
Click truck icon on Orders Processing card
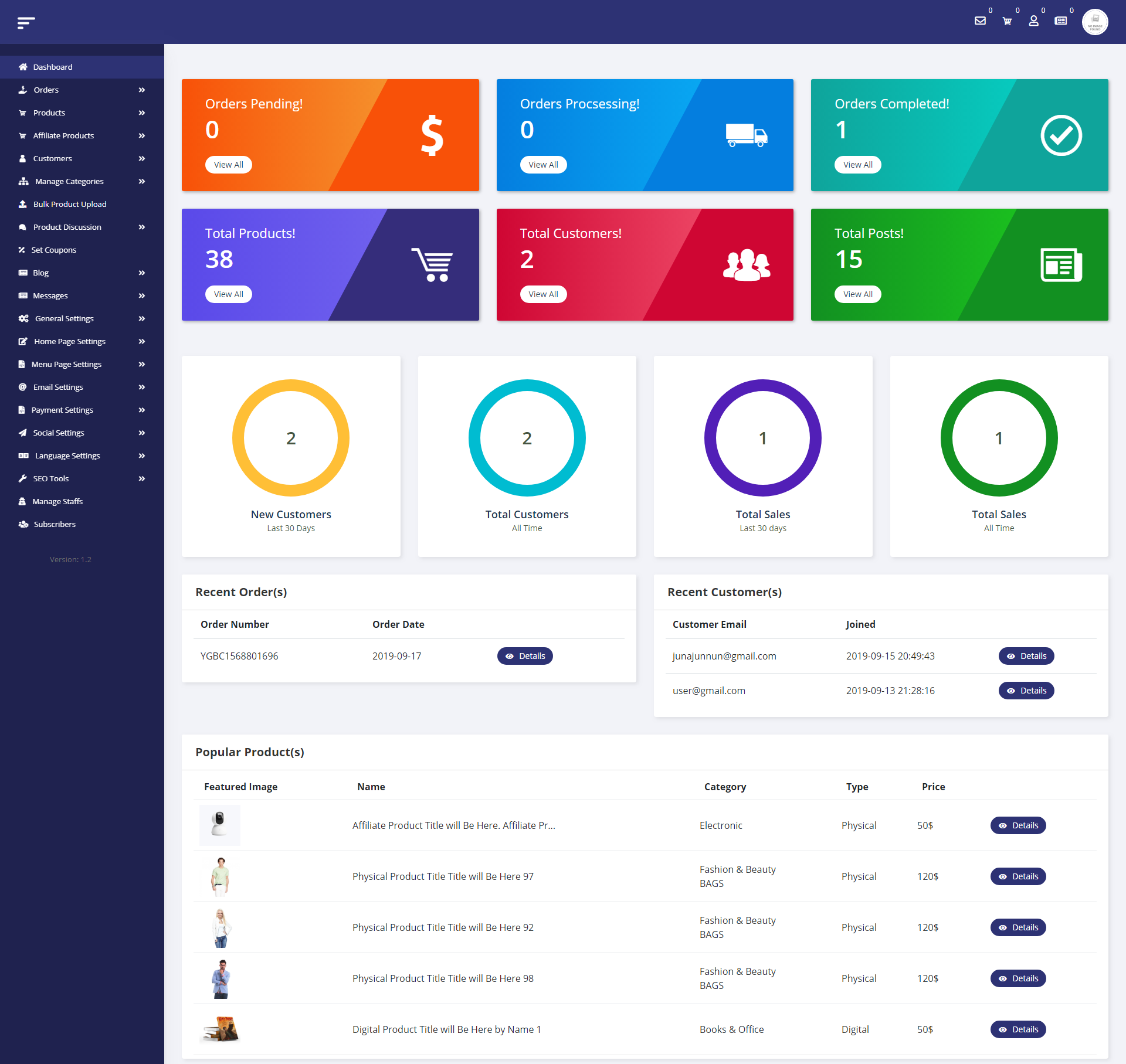tap(746, 135)
